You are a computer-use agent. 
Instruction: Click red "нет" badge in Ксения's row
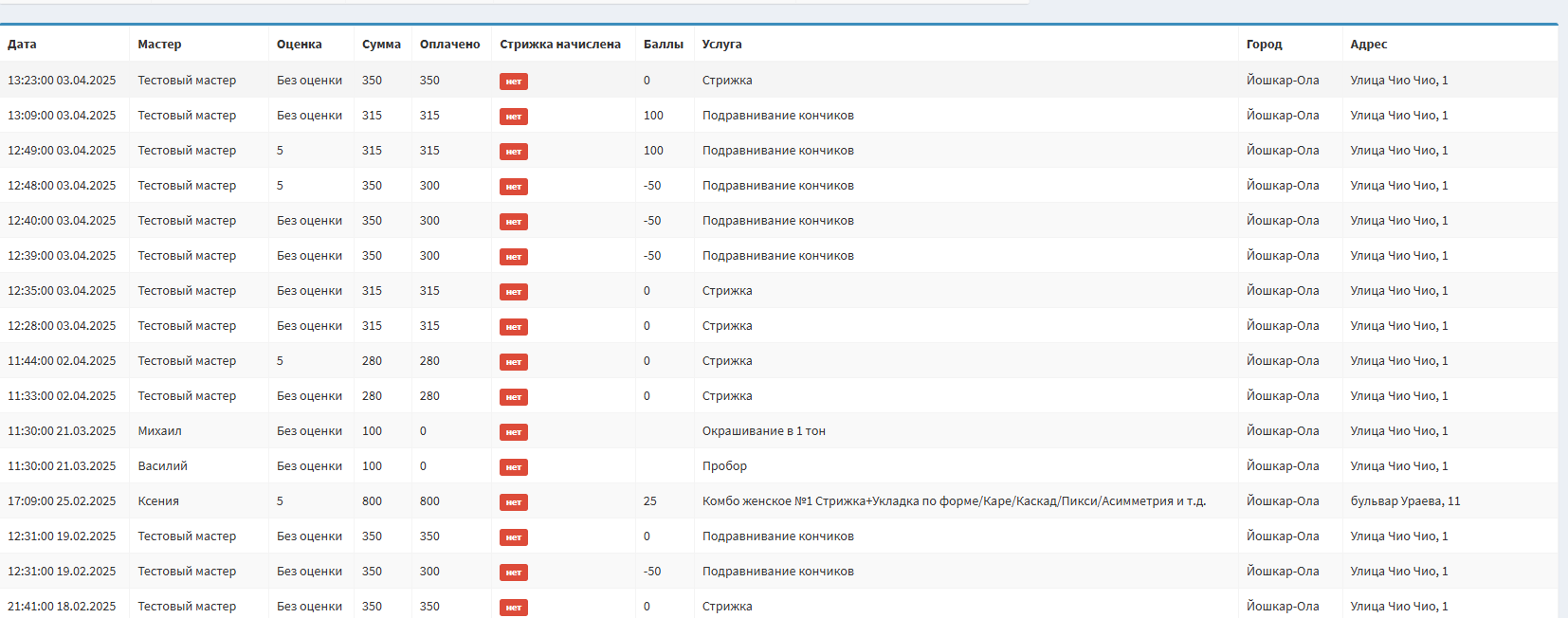coord(514,502)
